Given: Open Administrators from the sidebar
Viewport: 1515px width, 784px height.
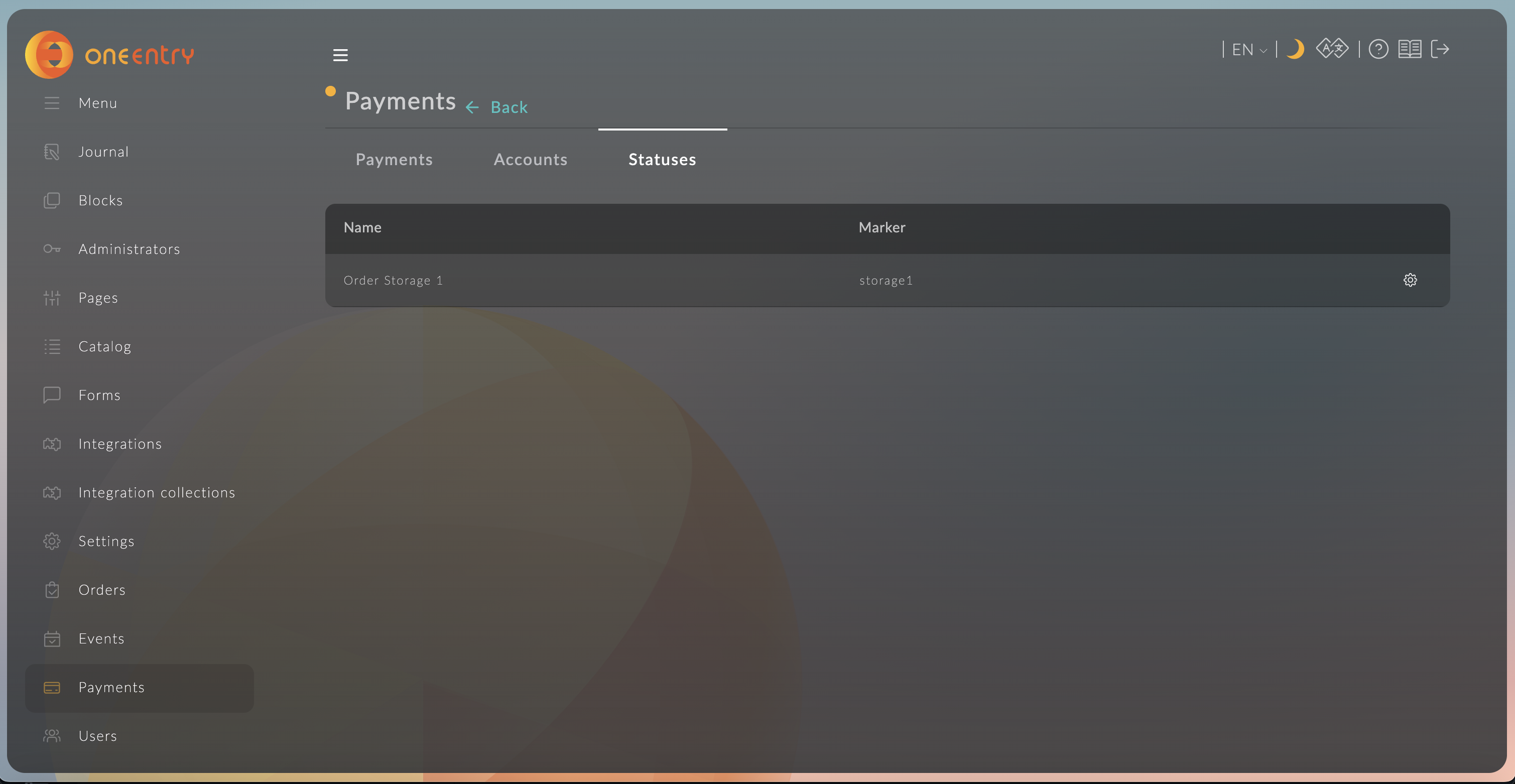Looking at the screenshot, I should [129, 249].
